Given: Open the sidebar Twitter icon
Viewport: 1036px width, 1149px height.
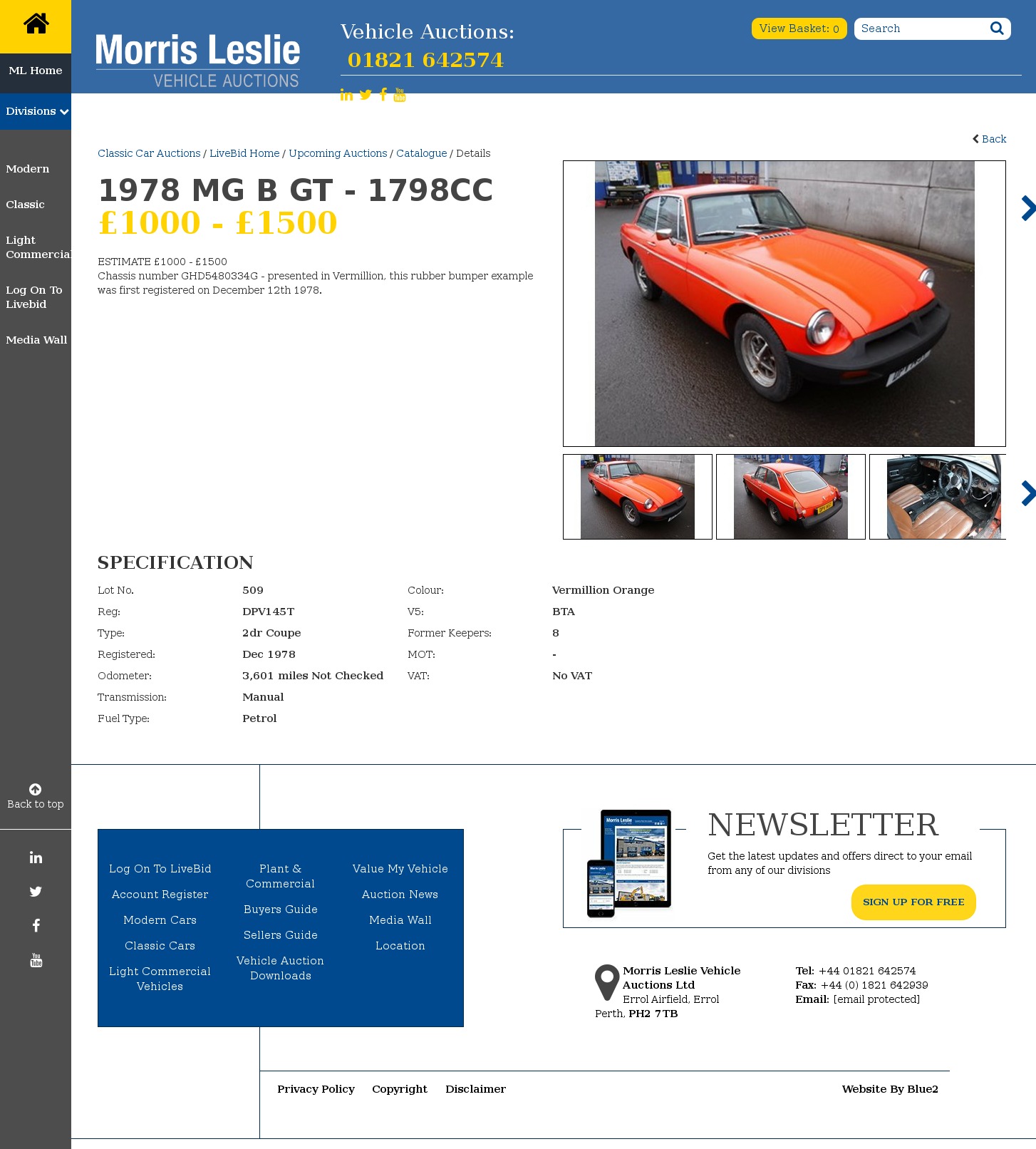Looking at the screenshot, I should [36, 892].
